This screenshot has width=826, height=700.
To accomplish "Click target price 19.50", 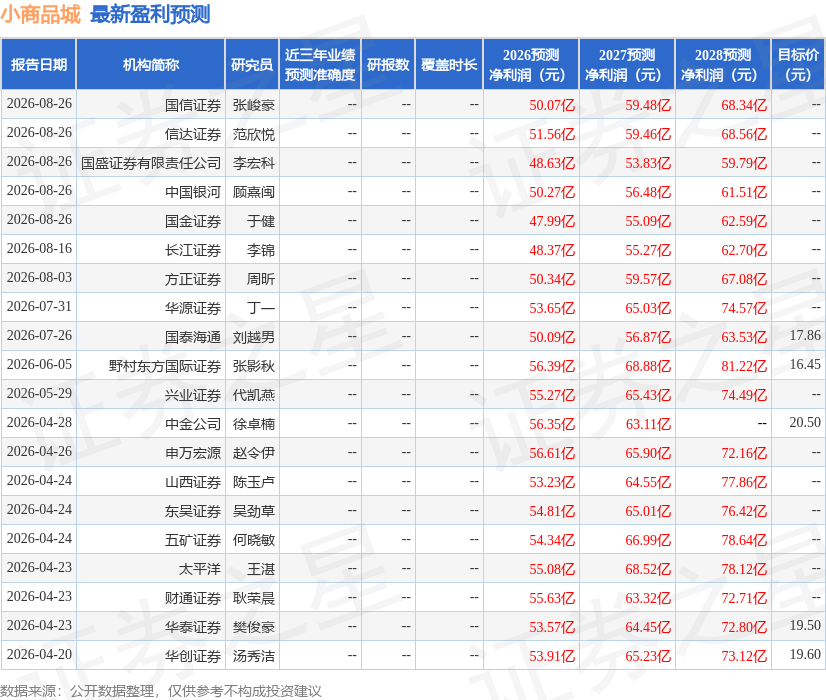I will coord(805,625).
